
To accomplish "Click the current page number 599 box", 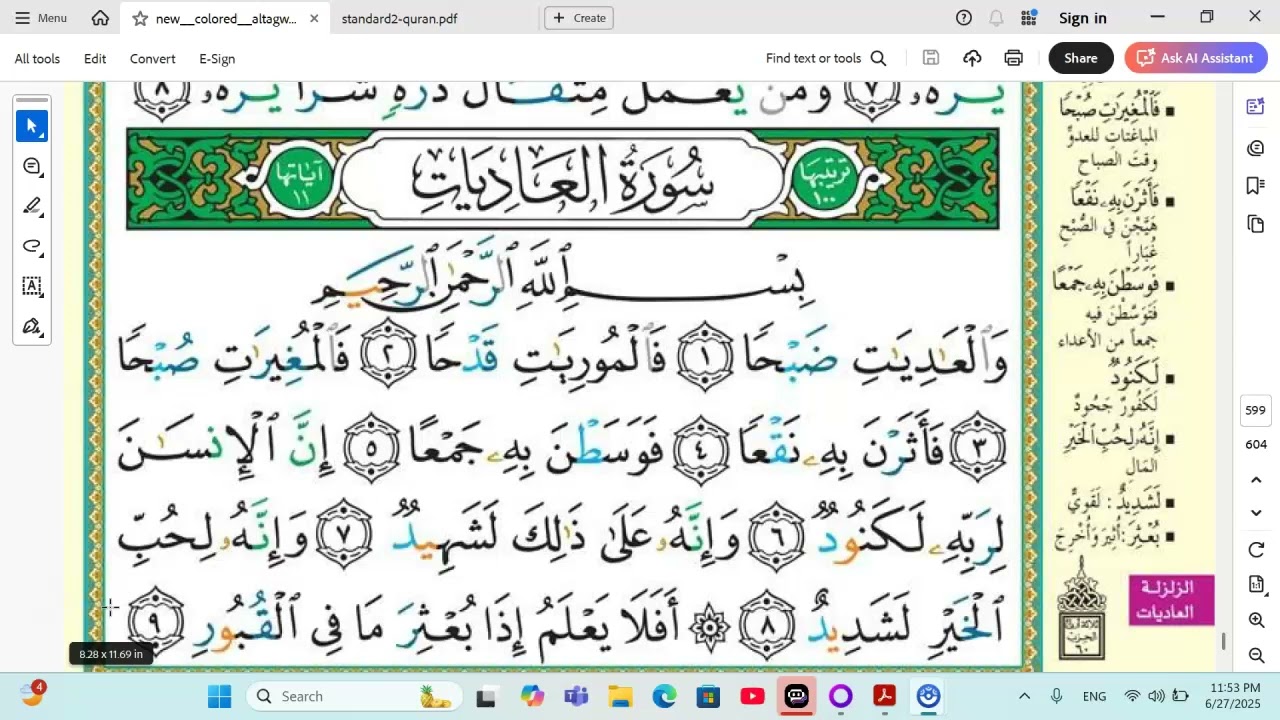I will tap(1256, 410).
